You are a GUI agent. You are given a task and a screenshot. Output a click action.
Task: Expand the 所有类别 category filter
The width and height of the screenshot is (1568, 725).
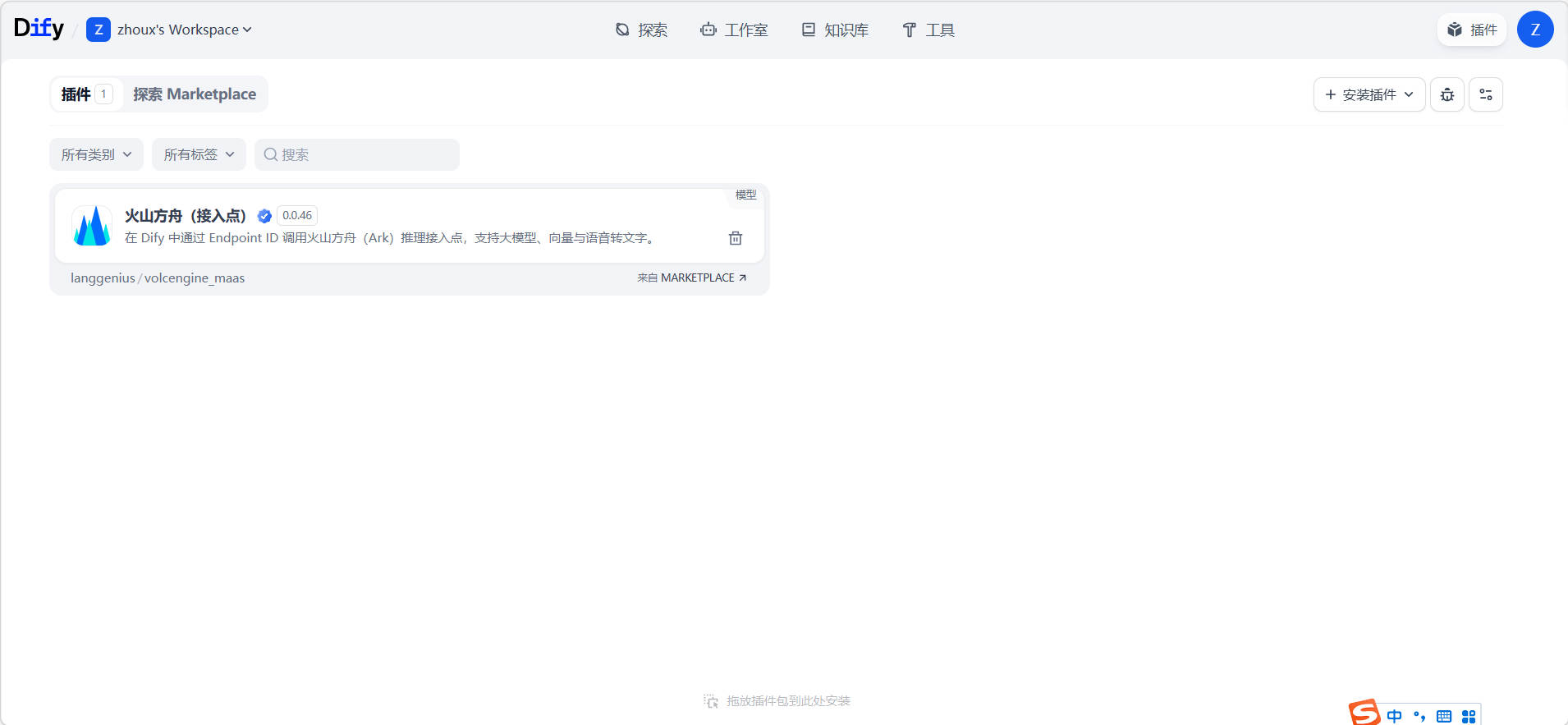click(96, 154)
